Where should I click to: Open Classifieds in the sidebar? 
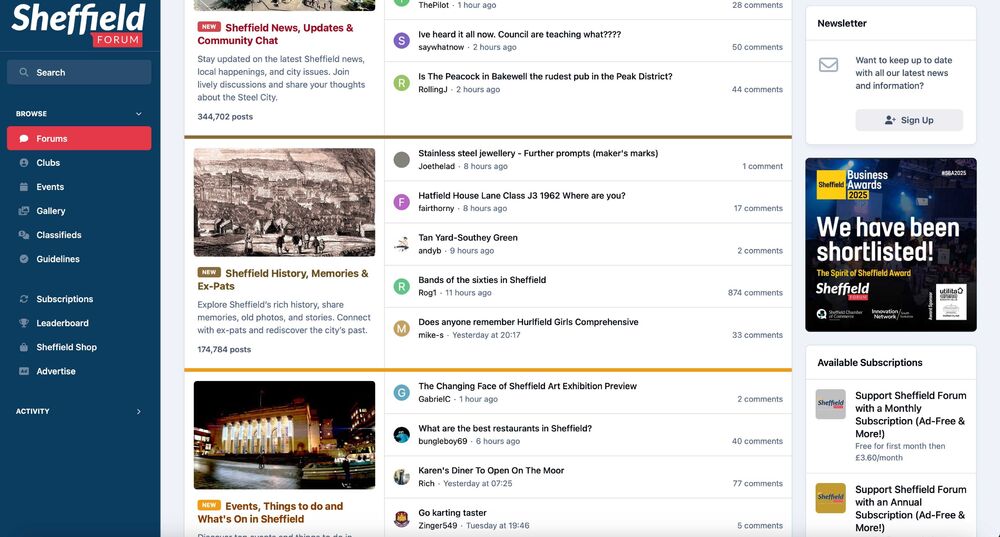pos(59,235)
